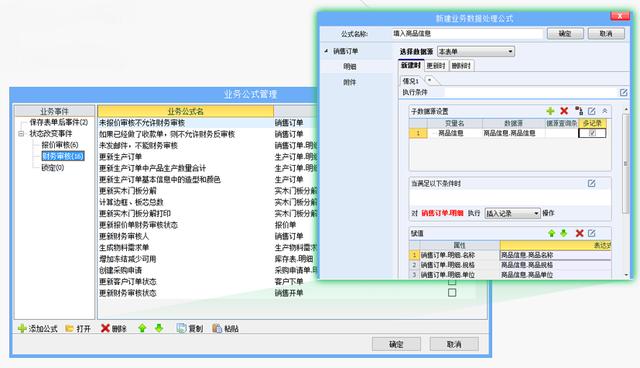Click the 粘贴 paste icon

tap(217, 328)
